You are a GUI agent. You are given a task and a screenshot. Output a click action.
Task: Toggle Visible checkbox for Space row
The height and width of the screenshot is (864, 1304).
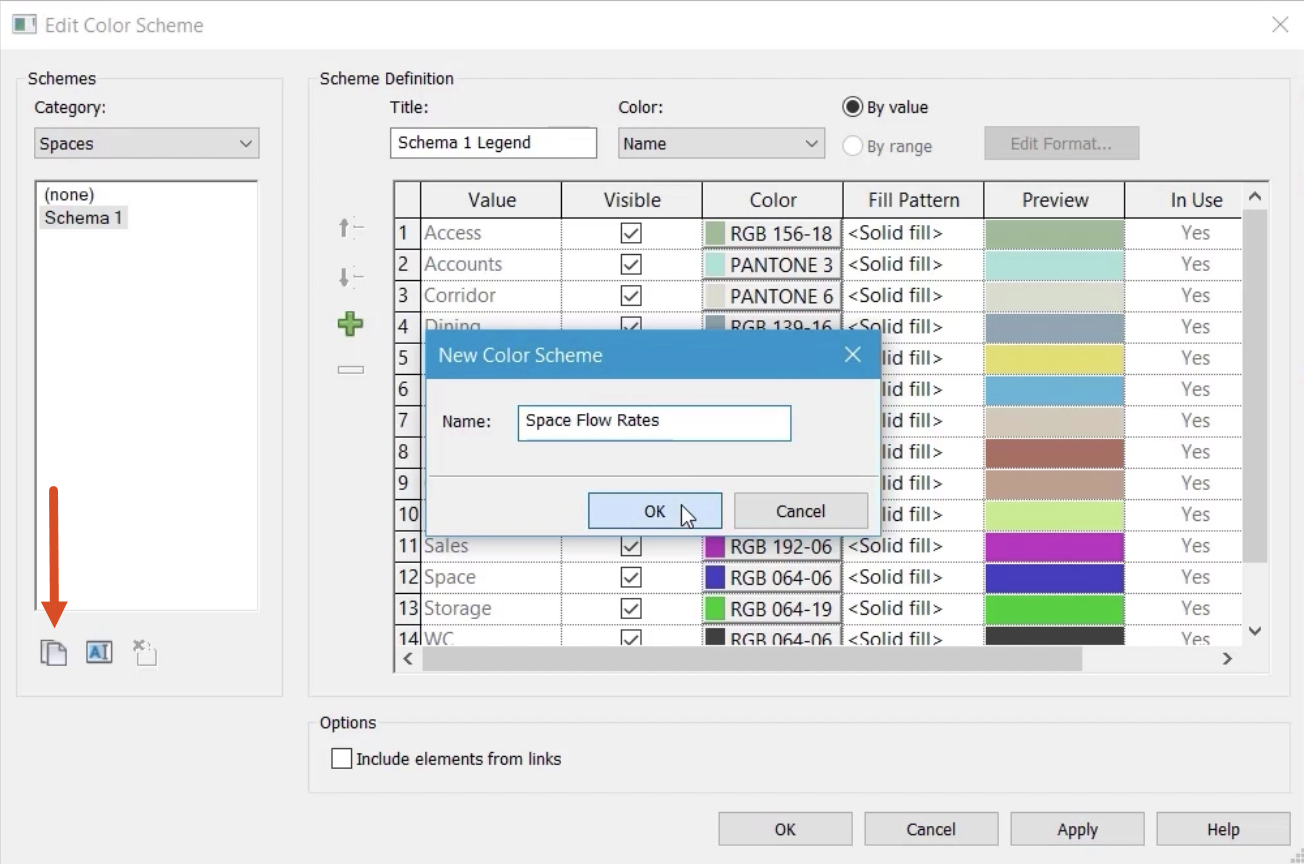click(x=631, y=577)
